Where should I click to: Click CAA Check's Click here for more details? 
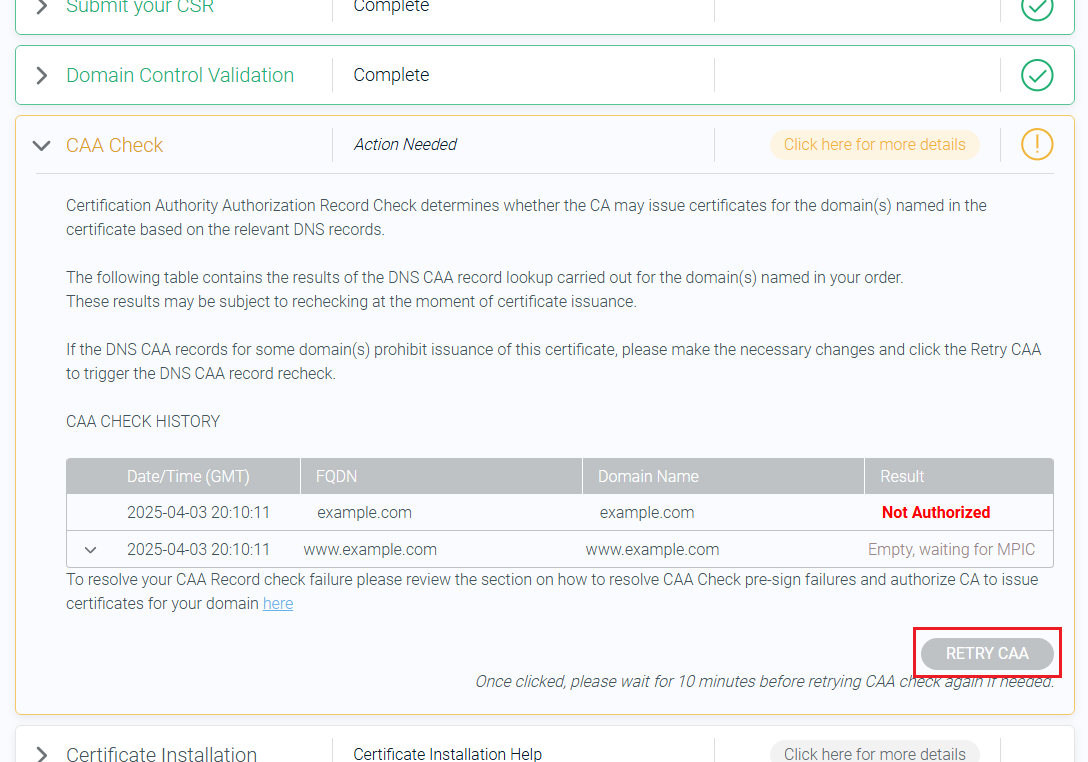click(x=874, y=144)
